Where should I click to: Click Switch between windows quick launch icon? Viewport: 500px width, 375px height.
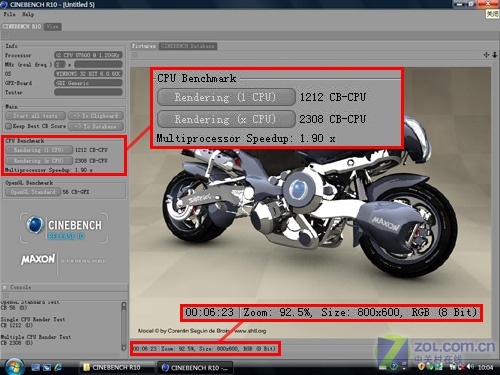point(47,367)
